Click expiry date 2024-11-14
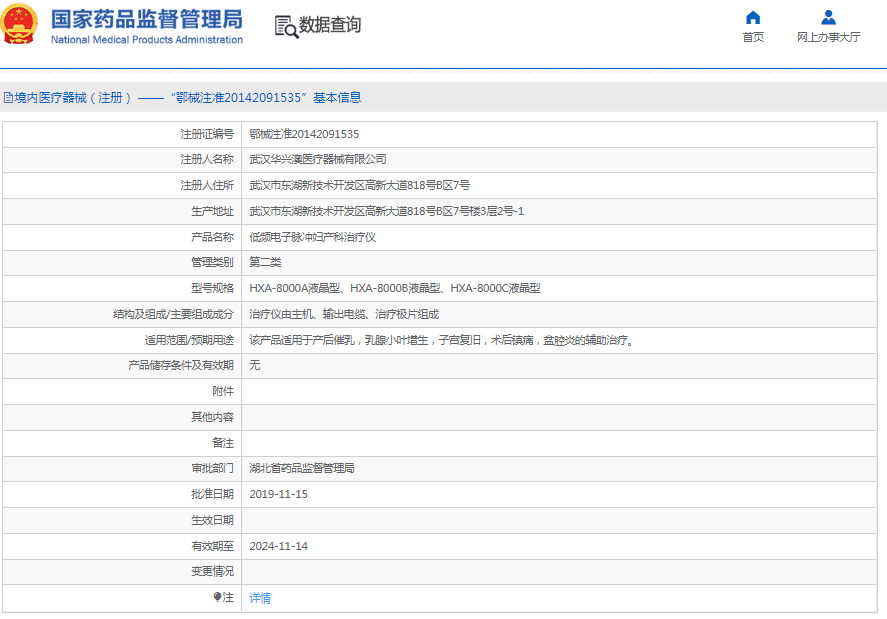887x619 pixels. 278,546
